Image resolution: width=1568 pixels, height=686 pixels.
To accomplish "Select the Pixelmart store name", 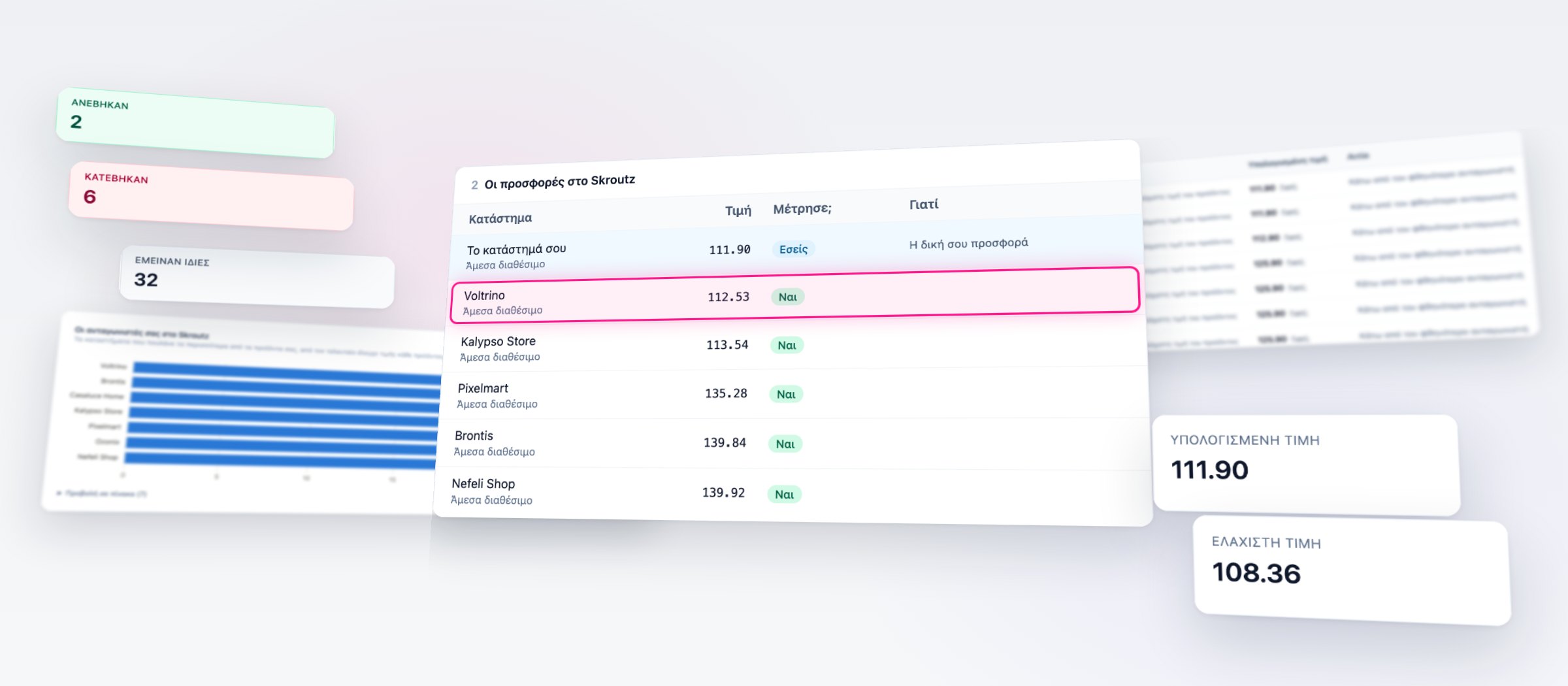I will (x=483, y=388).
